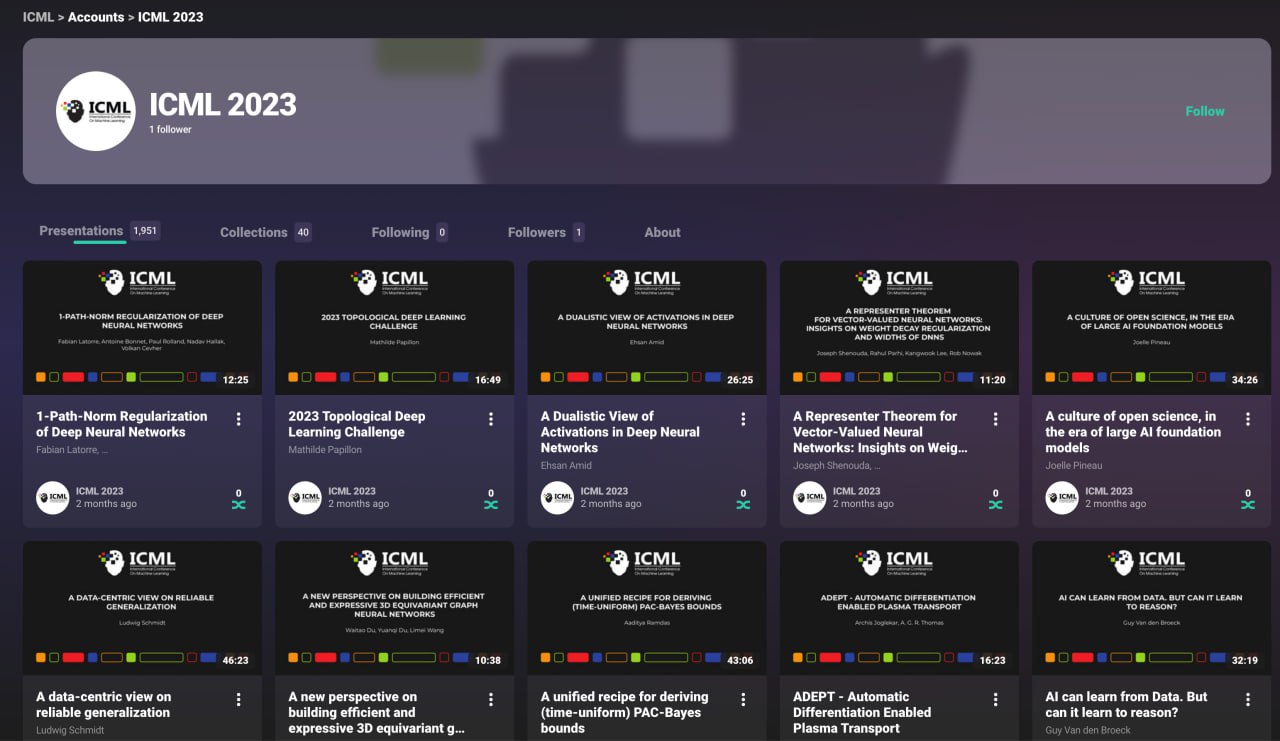Open the title link "ADEPT - Automatic Differentiation Enabled Plasma Transport"

pyautogui.click(x=862, y=712)
